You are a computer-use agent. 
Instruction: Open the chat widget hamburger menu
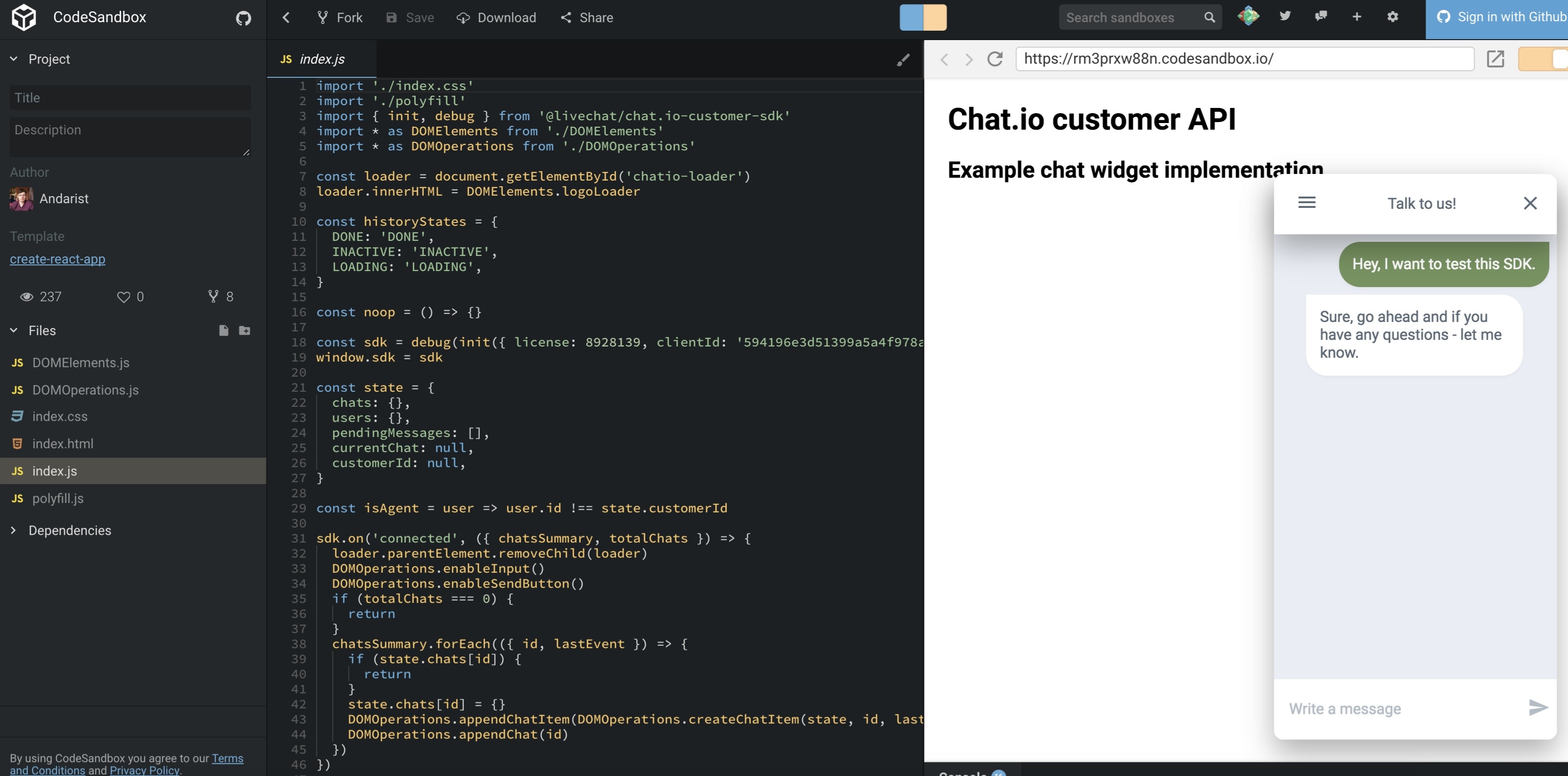point(1306,203)
